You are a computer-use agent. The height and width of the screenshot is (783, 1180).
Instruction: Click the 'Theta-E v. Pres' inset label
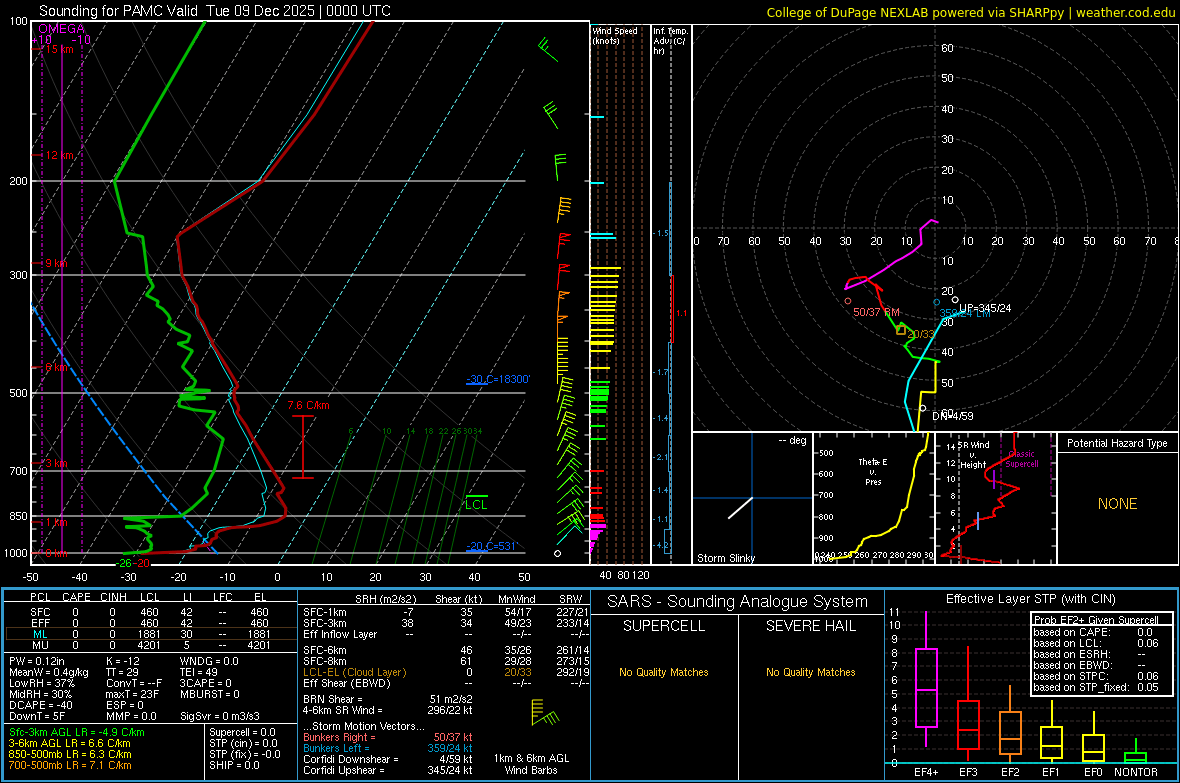pos(873,471)
